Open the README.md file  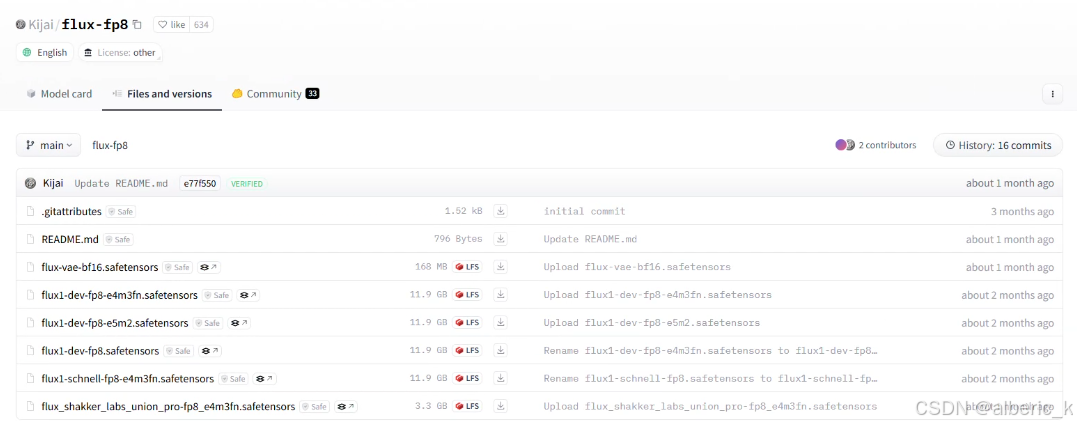tap(70, 240)
